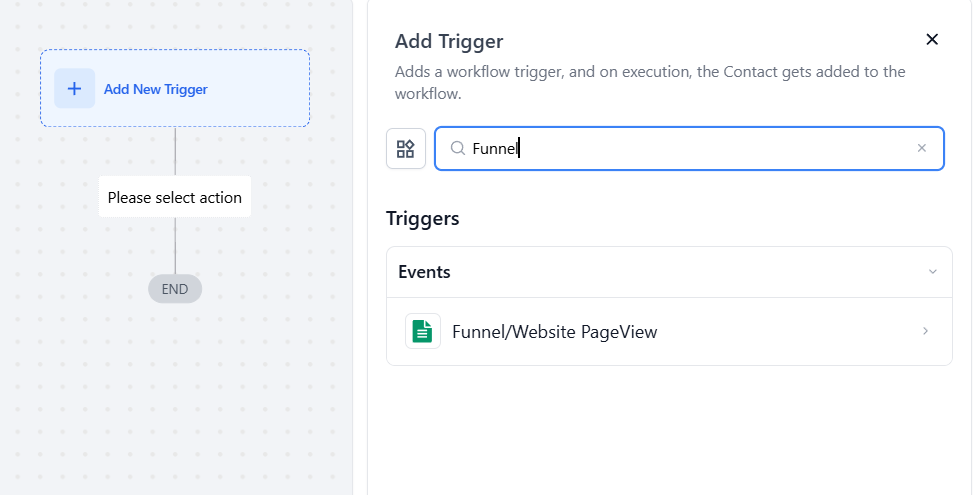Image resolution: width=973 pixels, height=495 pixels.
Task: Select the Funnel/Website PageView trigger
Action: (555, 332)
